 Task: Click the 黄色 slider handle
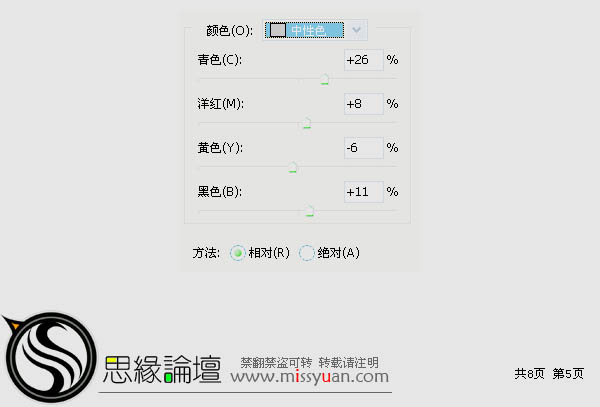pos(293,167)
